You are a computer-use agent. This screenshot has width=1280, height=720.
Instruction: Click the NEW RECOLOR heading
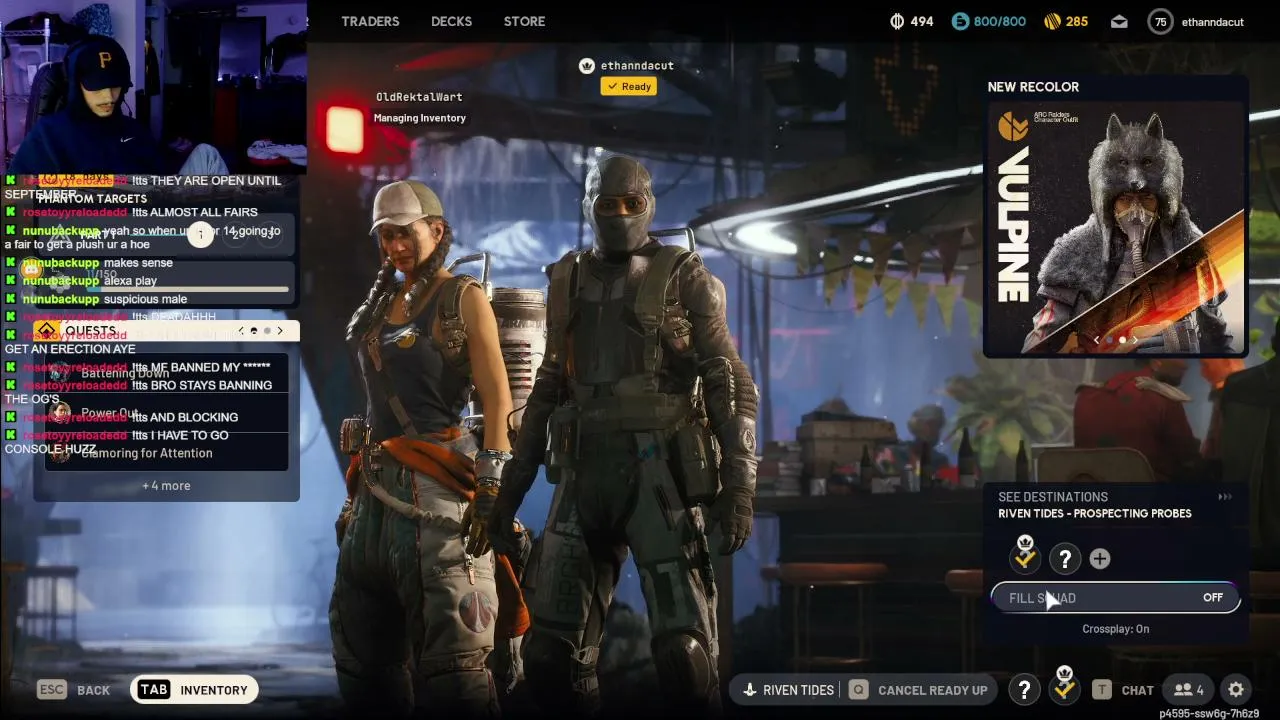click(1033, 87)
